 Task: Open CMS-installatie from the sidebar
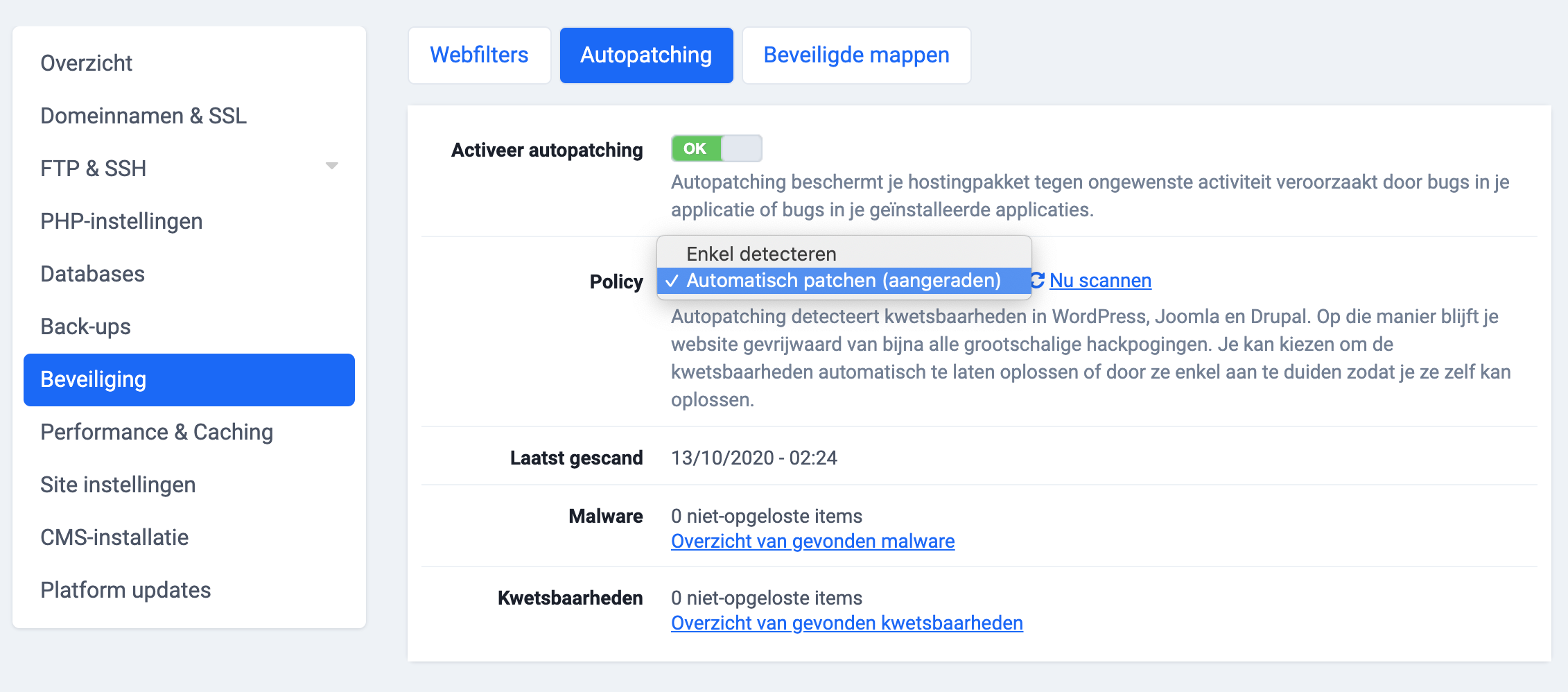point(114,537)
